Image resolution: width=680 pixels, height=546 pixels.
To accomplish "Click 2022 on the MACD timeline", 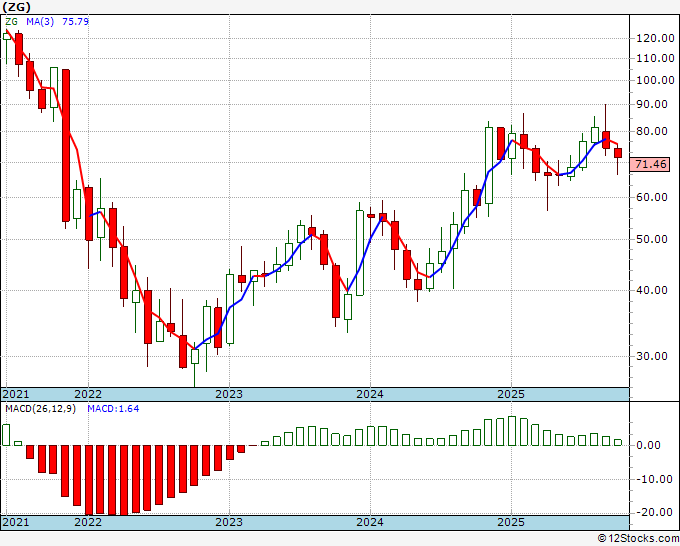I will click(88, 522).
